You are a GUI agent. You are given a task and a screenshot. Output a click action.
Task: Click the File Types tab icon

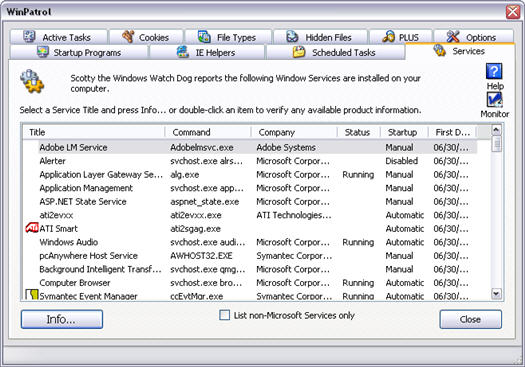pos(204,36)
